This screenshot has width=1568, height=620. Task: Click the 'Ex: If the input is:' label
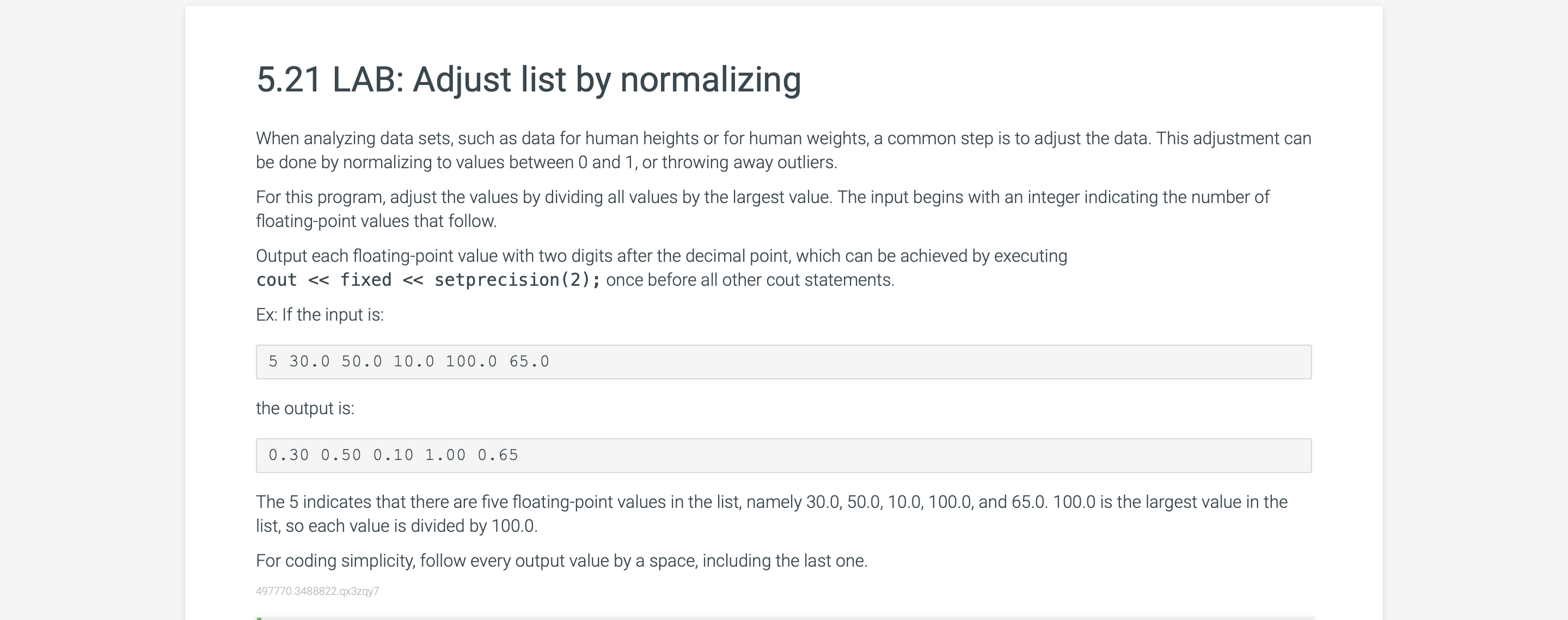[320, 315]
